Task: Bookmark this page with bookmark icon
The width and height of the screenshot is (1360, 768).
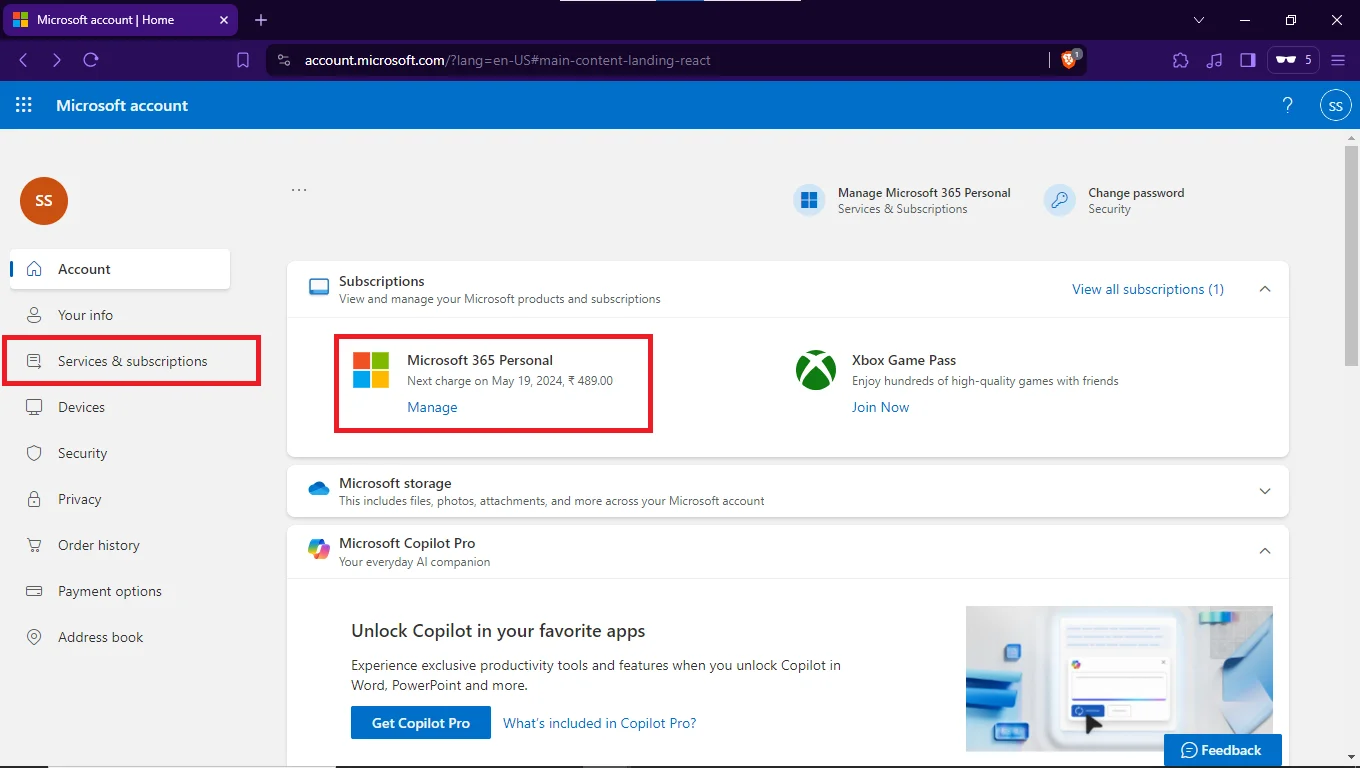Action: coord(243,60)
